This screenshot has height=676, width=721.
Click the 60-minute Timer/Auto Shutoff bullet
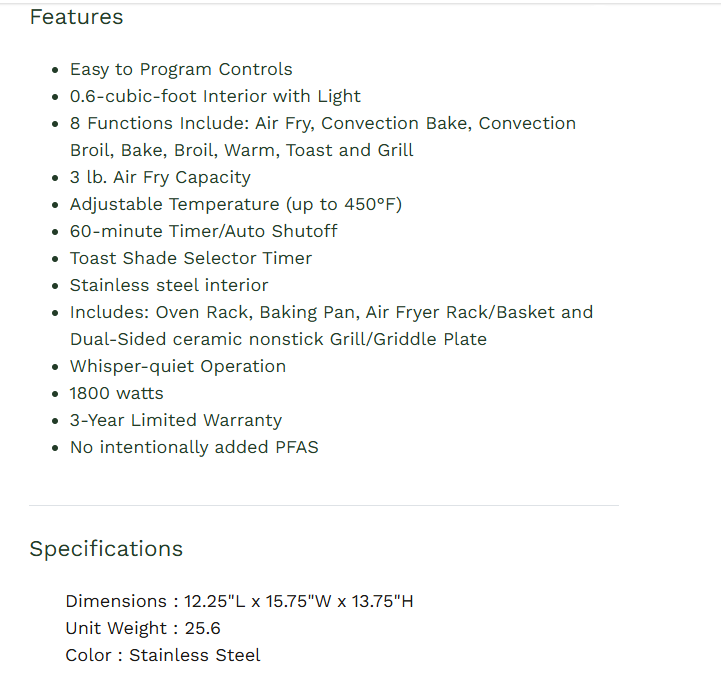tap(203, 231)
